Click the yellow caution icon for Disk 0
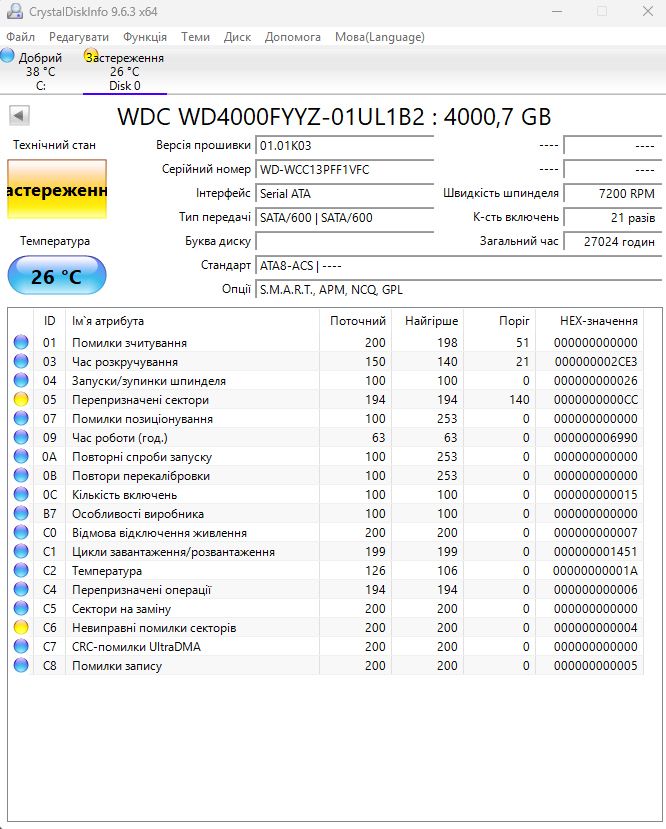The image size is (666, 829). 91,55
